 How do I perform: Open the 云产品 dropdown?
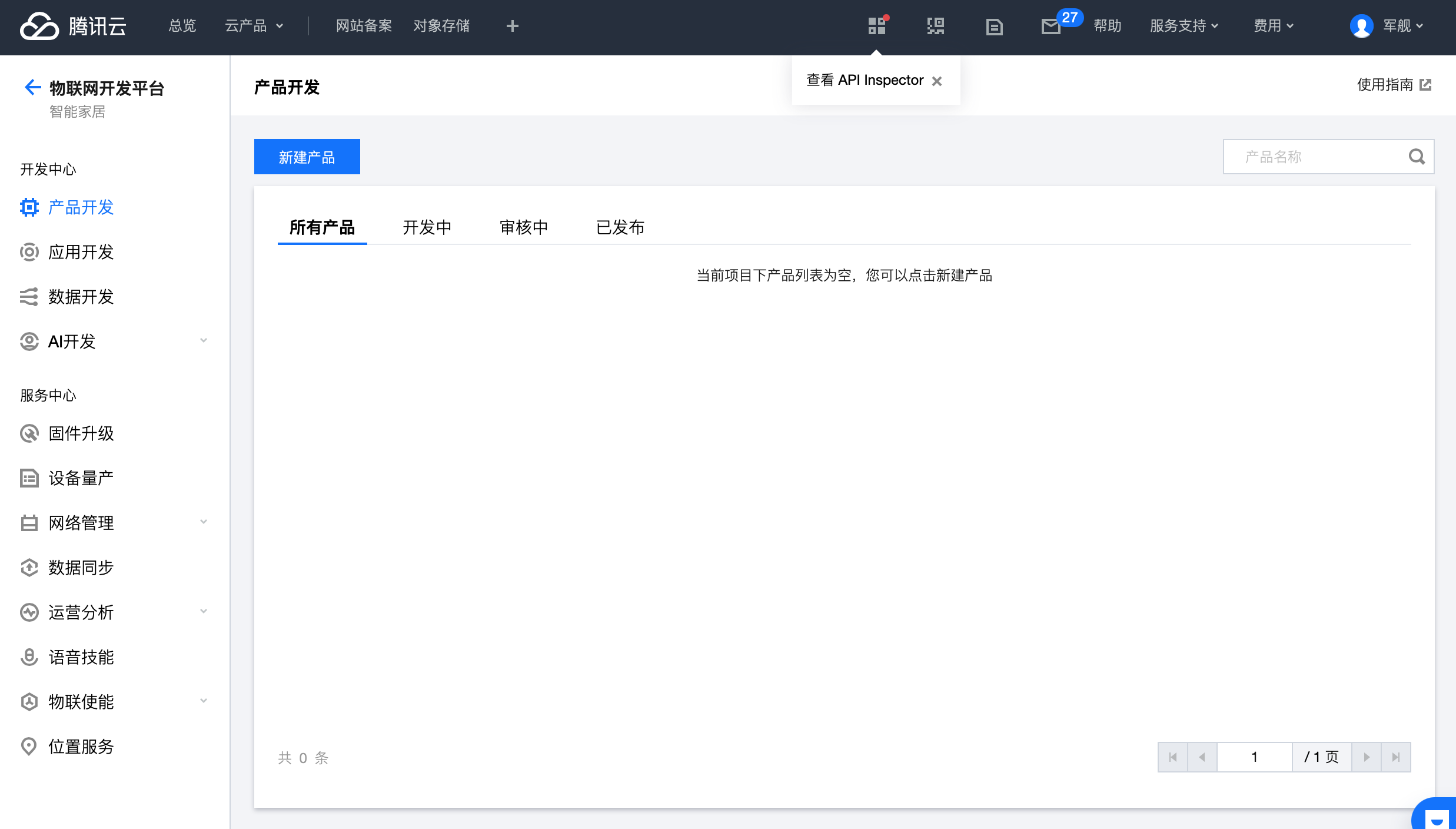pos(254,26)
